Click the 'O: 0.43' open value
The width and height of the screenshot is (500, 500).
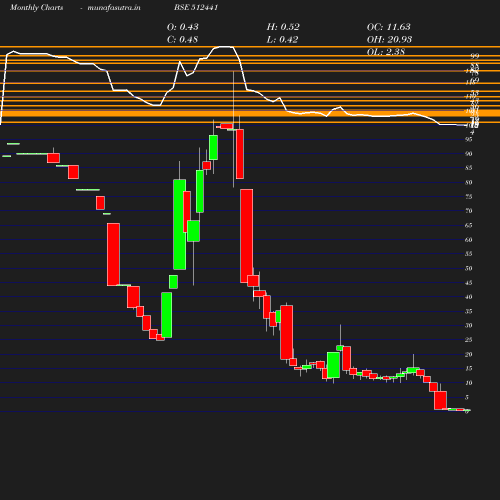coord(183,27)
